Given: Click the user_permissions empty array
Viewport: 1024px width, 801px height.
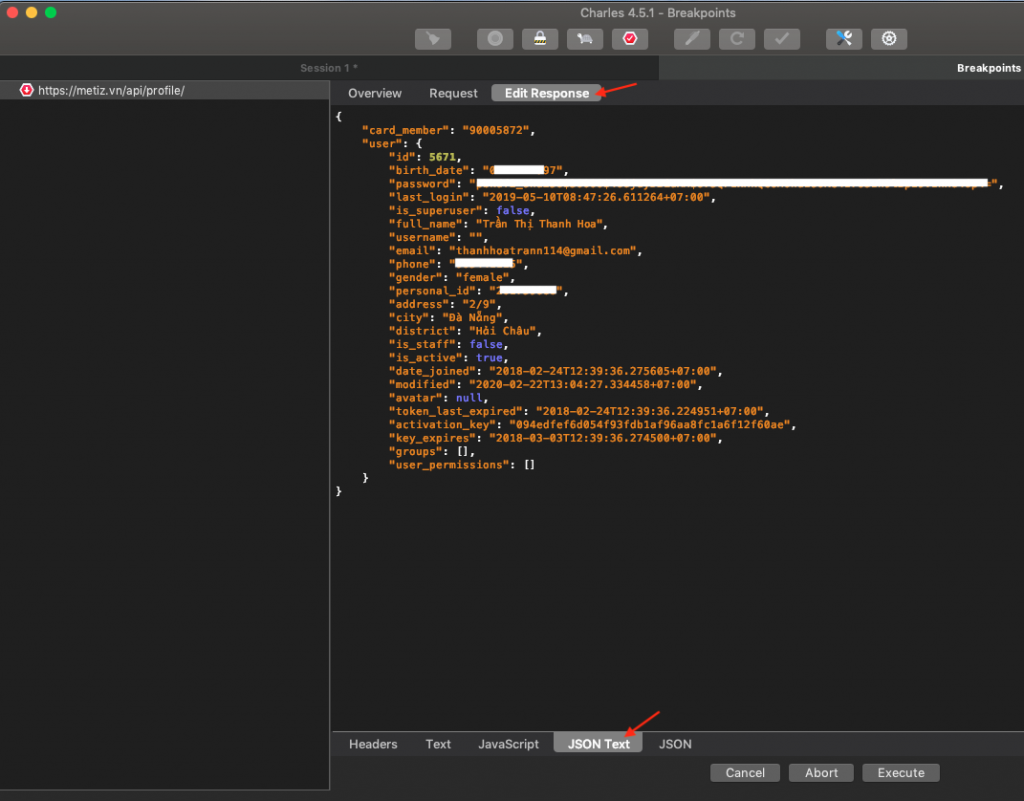Looking at the screenshot, I should [x=529, y=465].
